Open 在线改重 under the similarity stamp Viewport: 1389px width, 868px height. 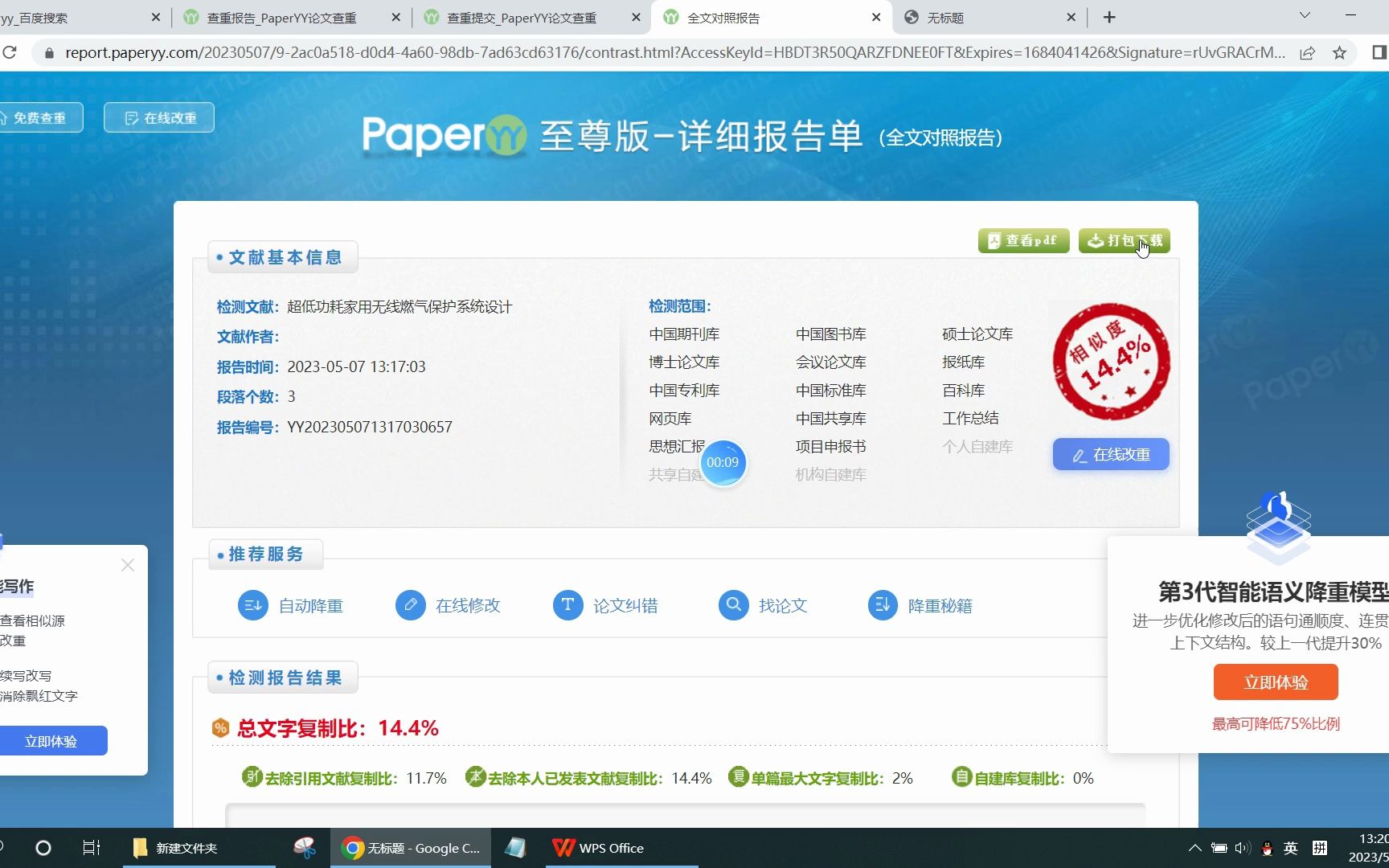click(x=1111, y=454)
